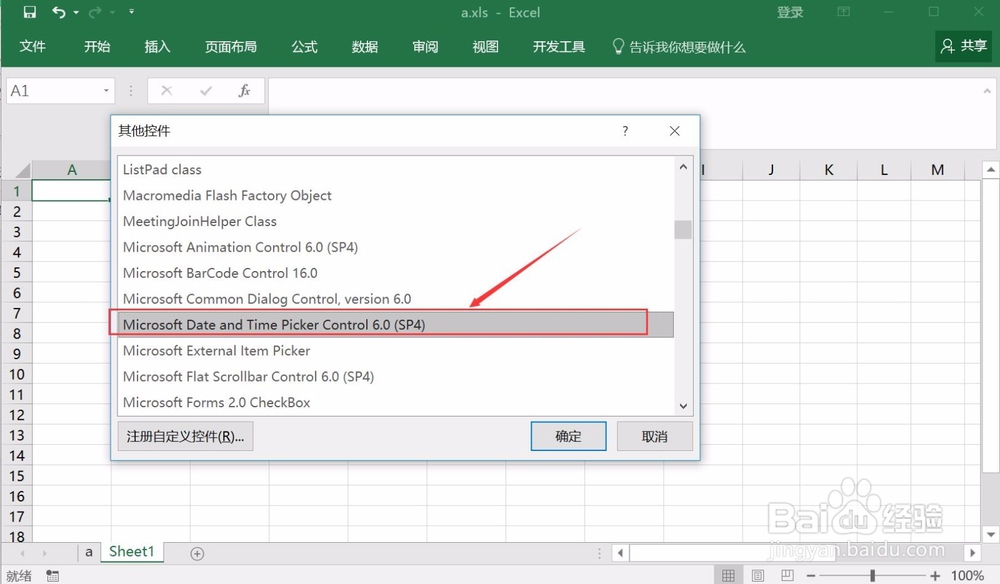The image size is (1000, 584).
Task: Click the formula bar Cancel X icon
Action: tap(166, 91)
